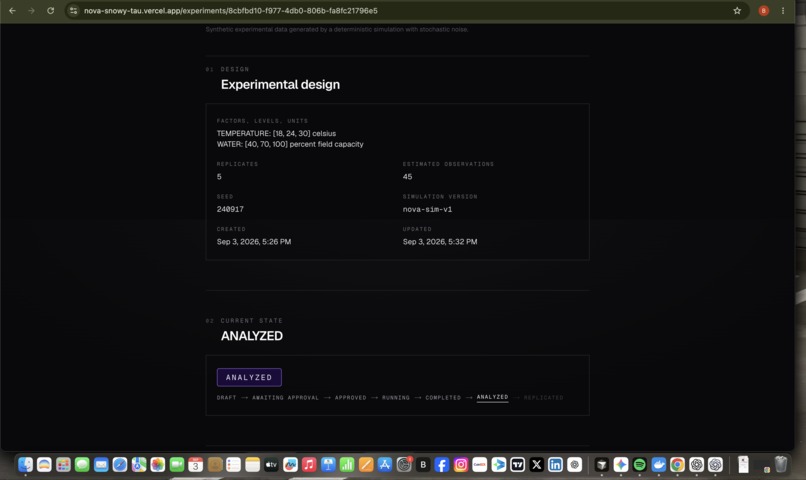Click the WATER percent field capacity line
This screenshot has width=806, height=480.
[290, 144]
